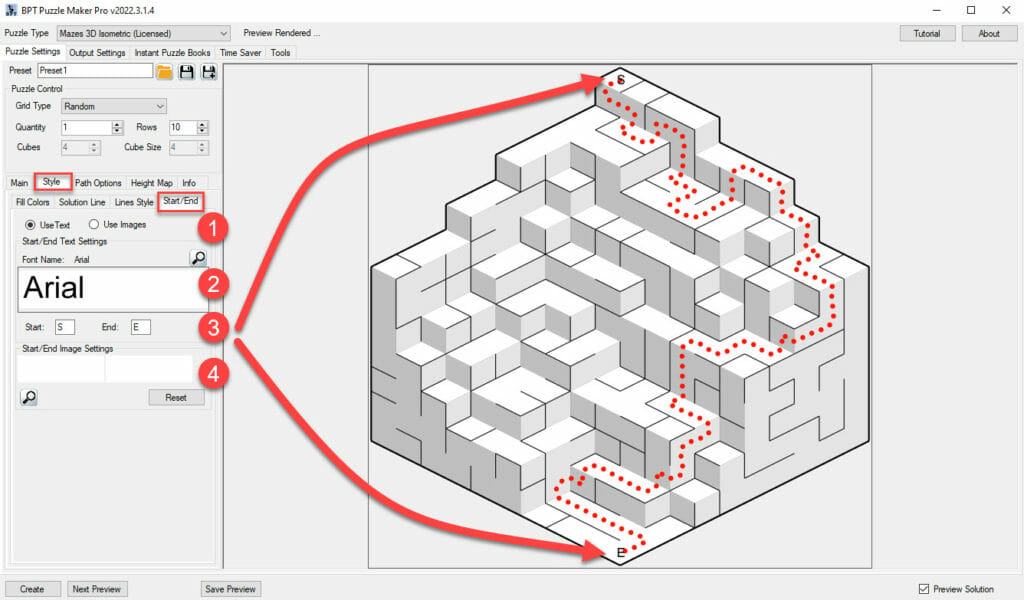Click the Create button to generate the maze
1024x600 pixels.
click(x=32, y=588)
